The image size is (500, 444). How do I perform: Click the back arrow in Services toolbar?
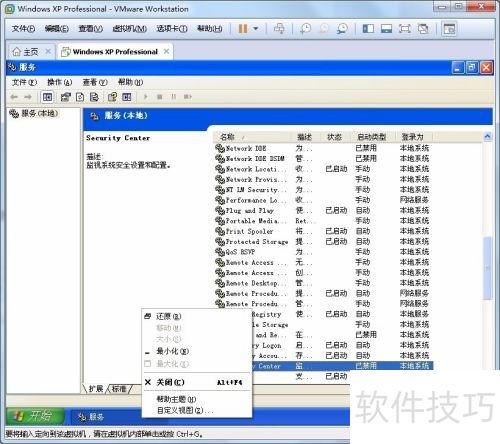point(14,97)
